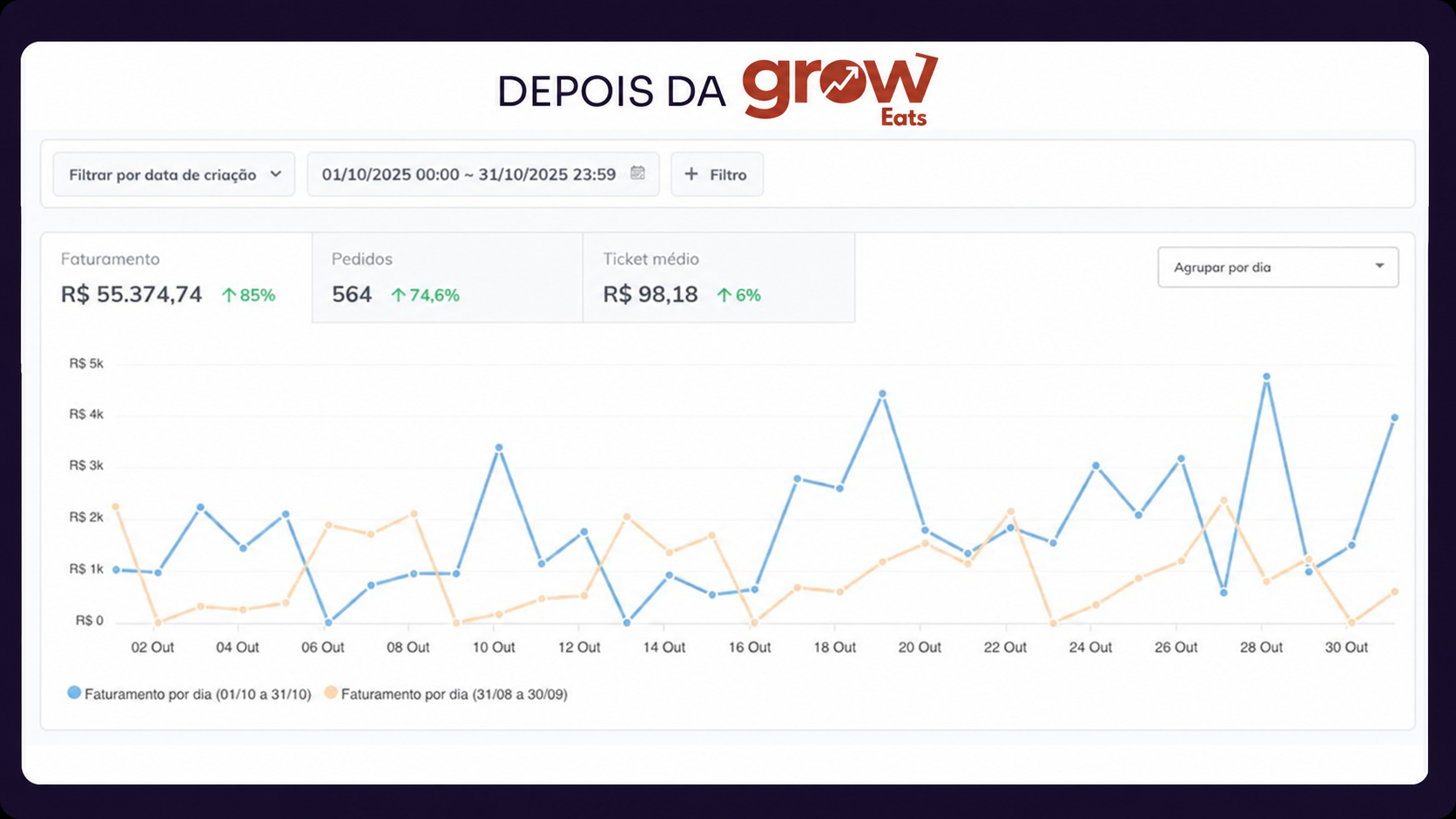
Task: Open 'Filtrar por data de criação' dropdown
Action: (x=174, y=174)
